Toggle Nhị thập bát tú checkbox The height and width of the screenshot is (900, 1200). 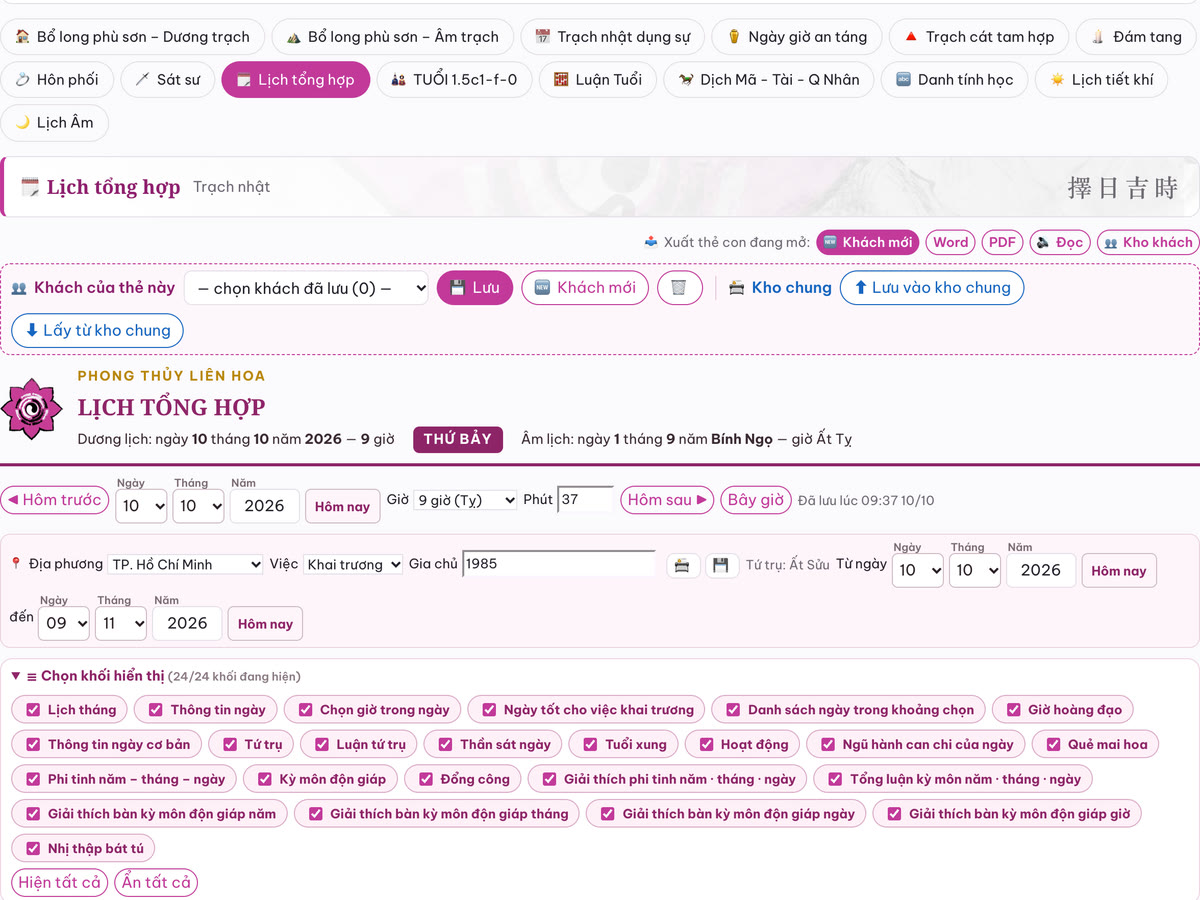33,849
